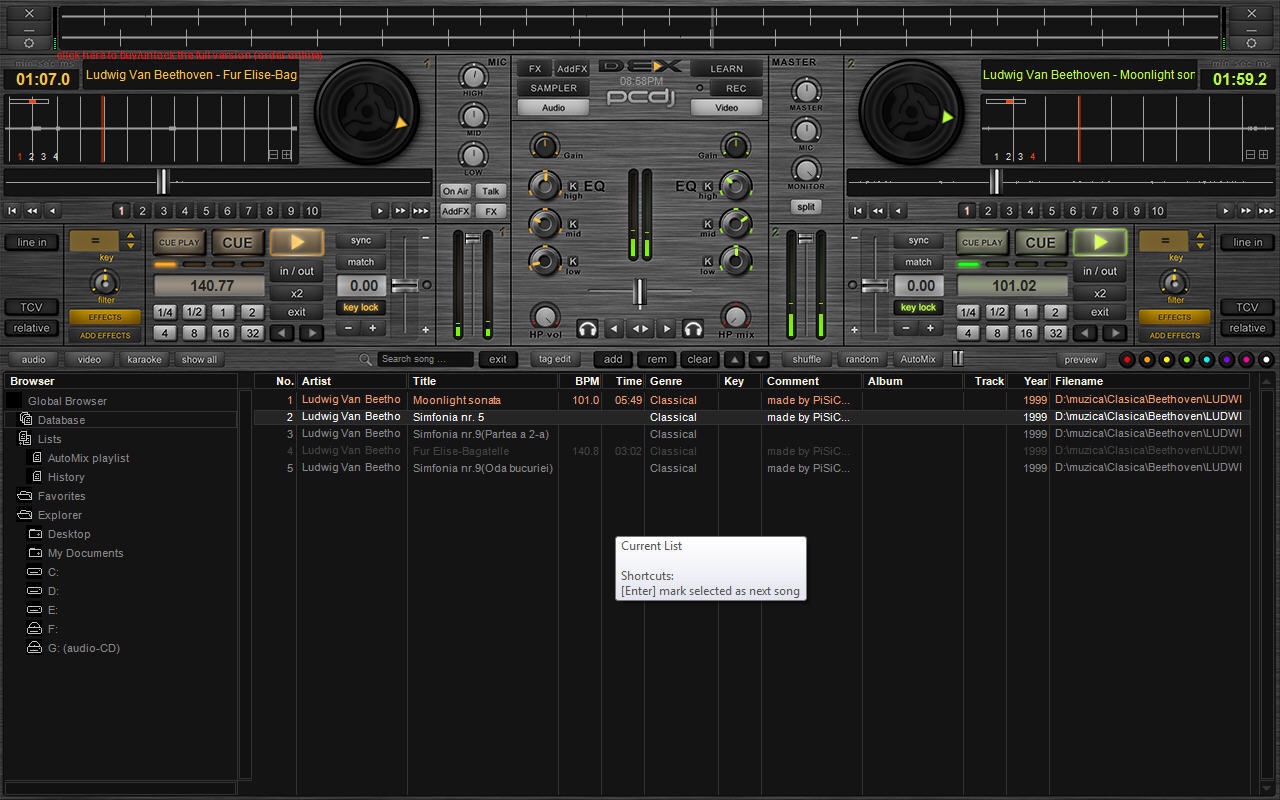Click the crossfader handle
1280x800 pixels.
[640, 293]
